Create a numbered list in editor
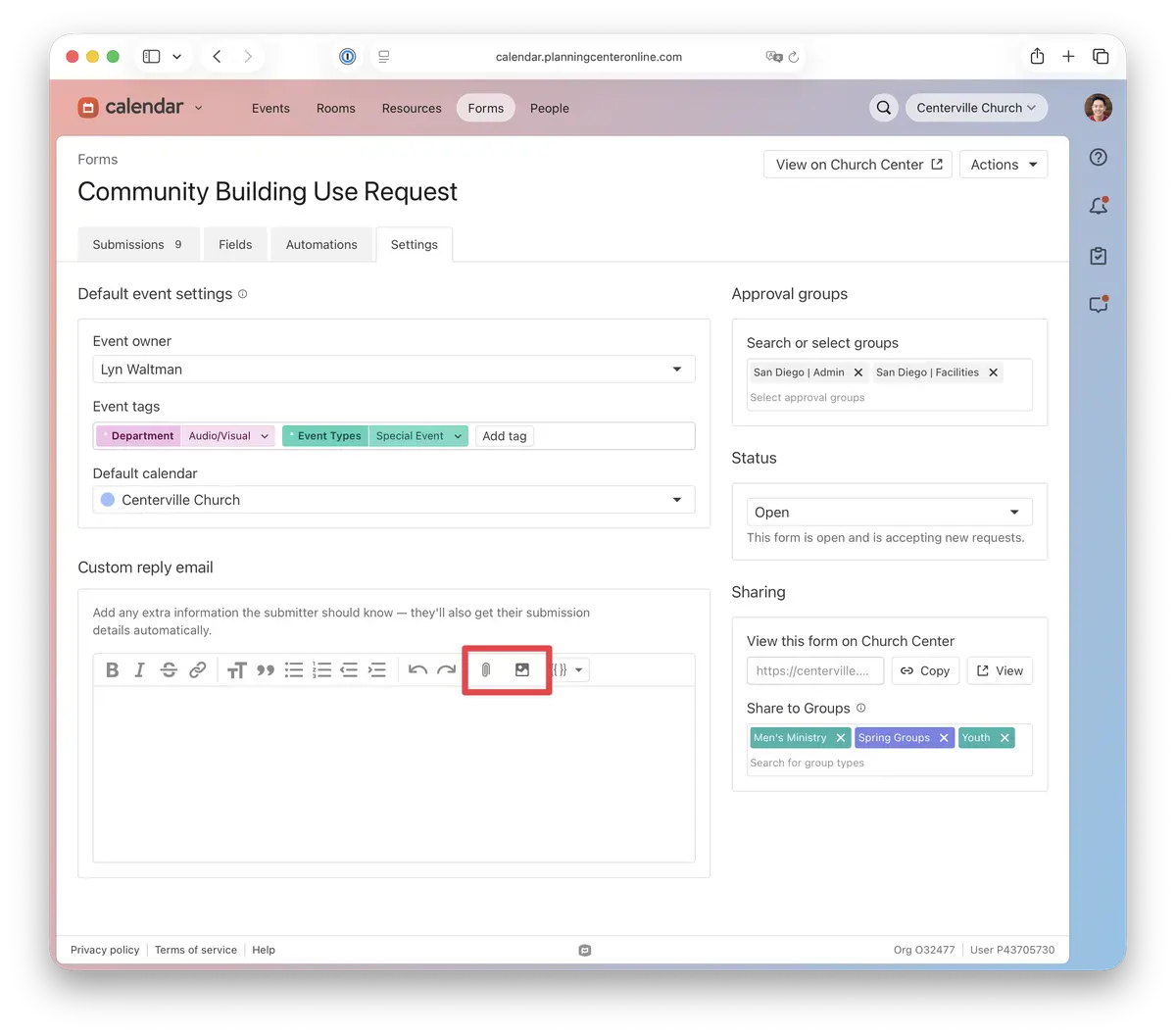The width and height of the screenshot is (1176, 1036). tap(321, 670)
